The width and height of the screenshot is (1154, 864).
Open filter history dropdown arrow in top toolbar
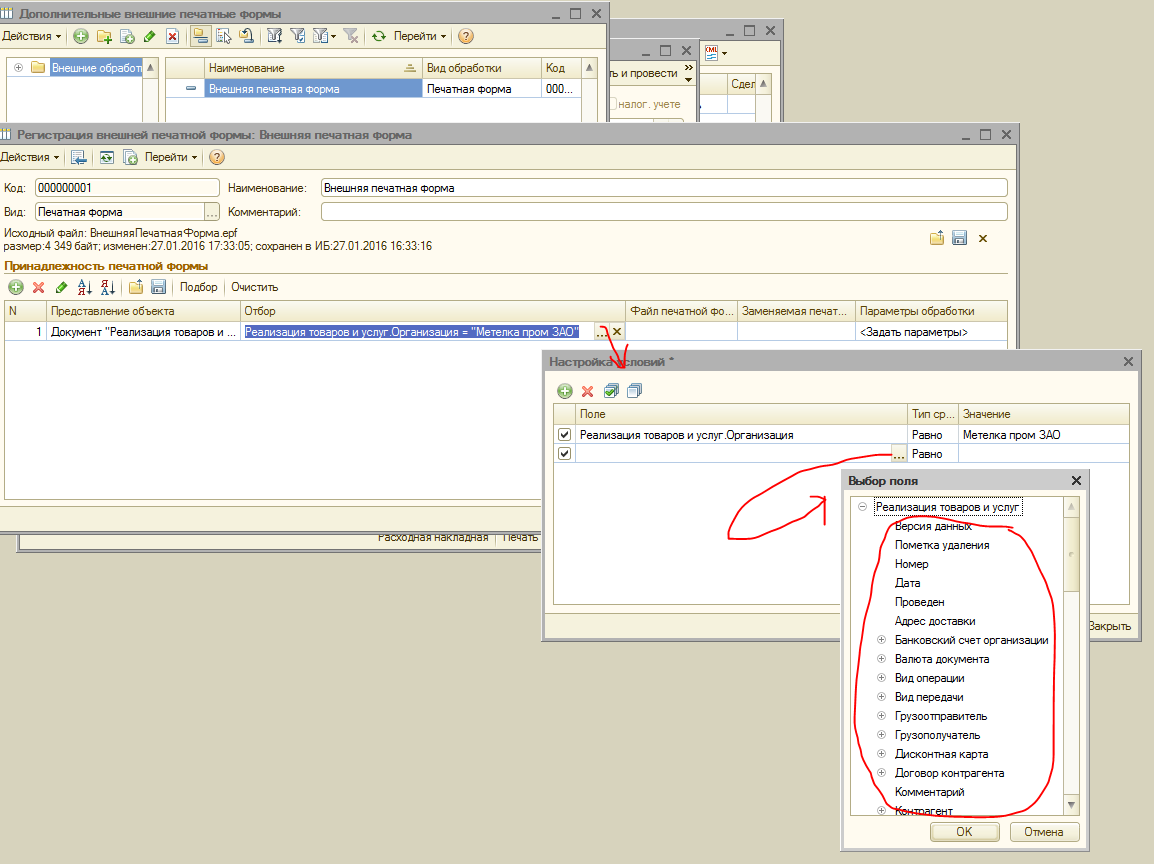tap(333, 36)
